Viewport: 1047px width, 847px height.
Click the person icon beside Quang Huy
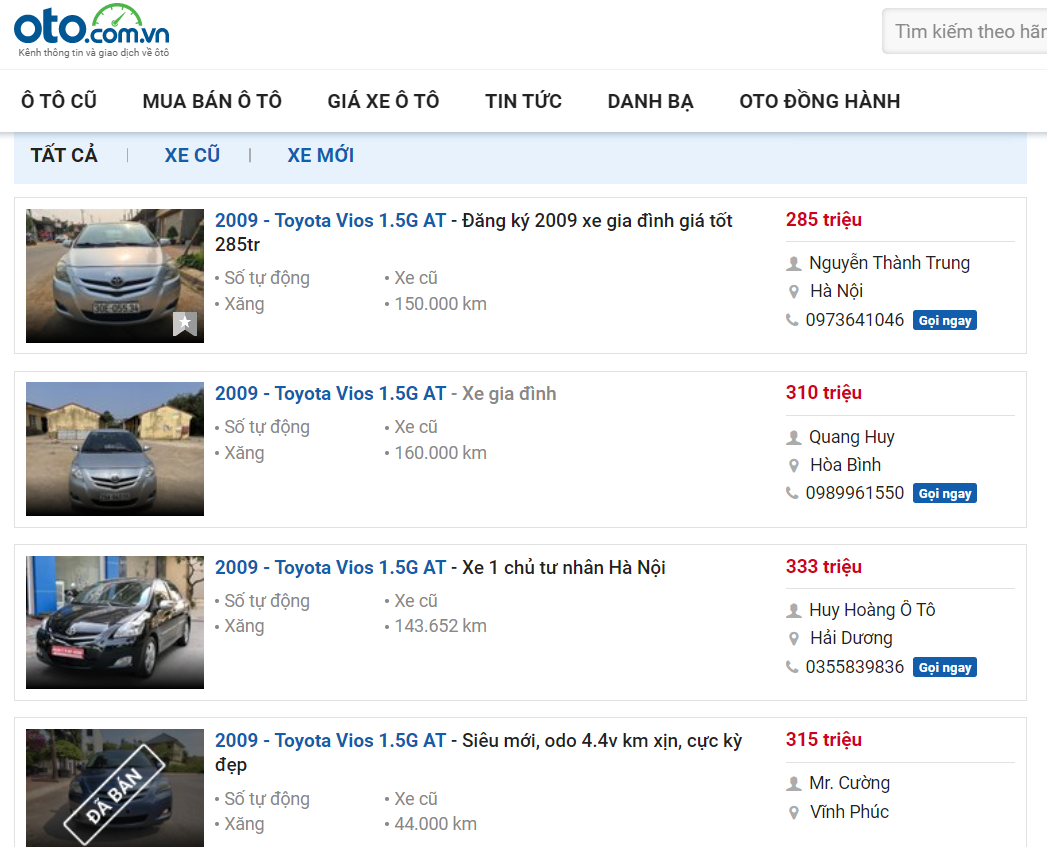coord(793,437)
